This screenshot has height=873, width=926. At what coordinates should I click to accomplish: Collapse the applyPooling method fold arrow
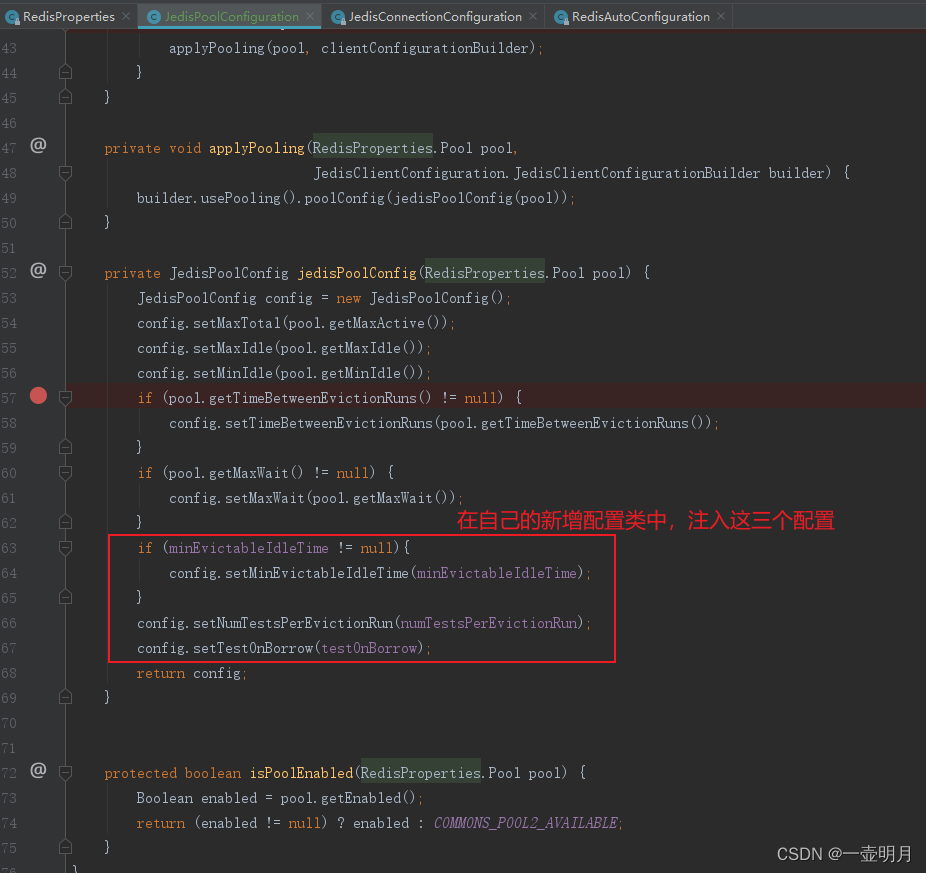(x=65, y=170)
